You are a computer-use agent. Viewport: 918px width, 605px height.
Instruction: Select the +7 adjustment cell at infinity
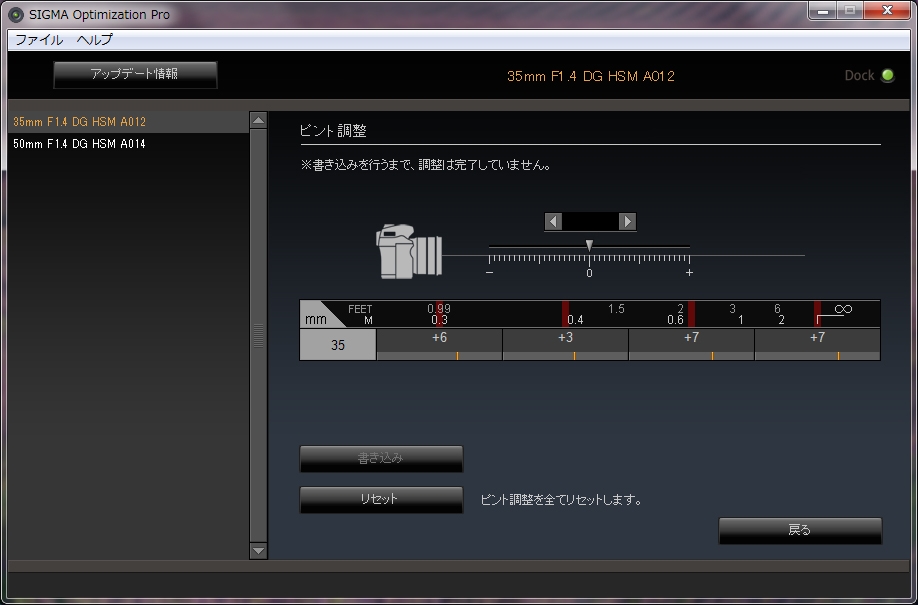pyautogui.click(x=817, y=344)
